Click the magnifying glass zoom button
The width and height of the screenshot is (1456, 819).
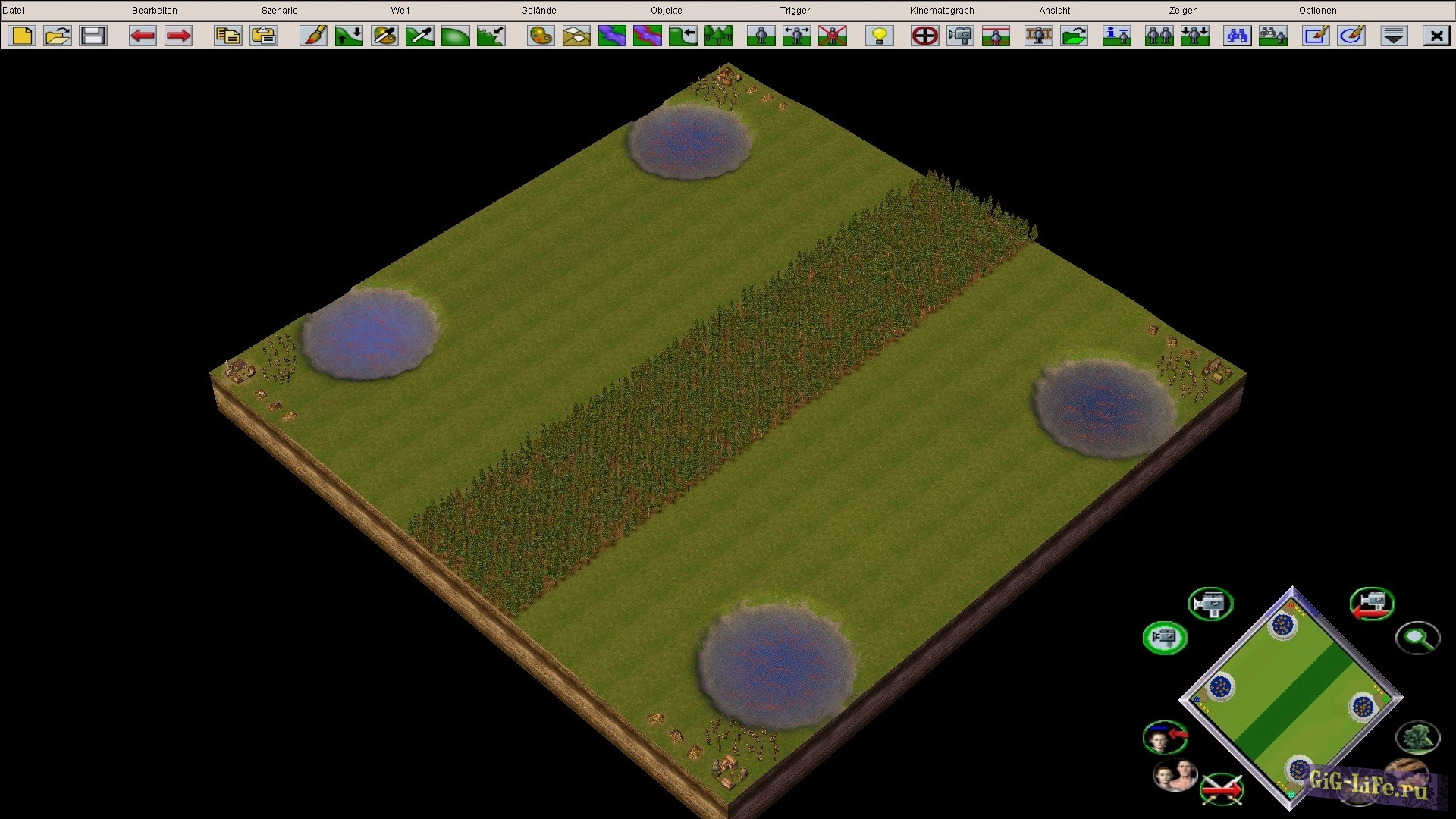(x=1417, y=638)
